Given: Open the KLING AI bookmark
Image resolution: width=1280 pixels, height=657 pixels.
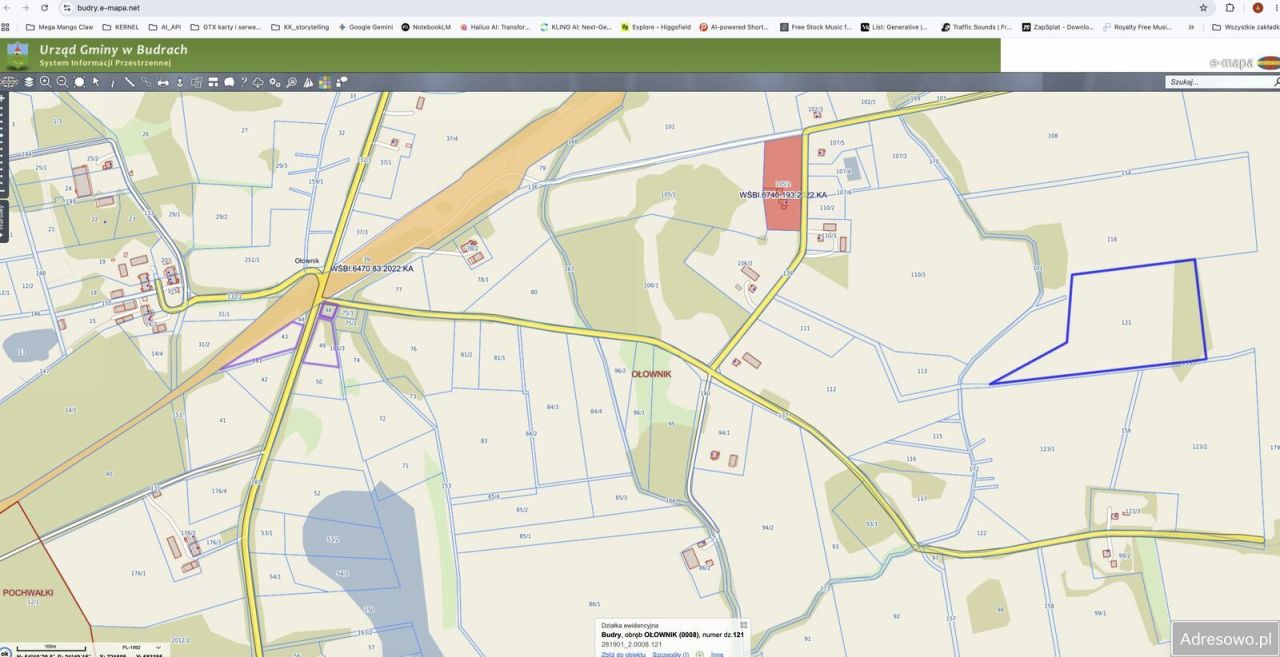Looking at the screenshot, I should [575, 27].
